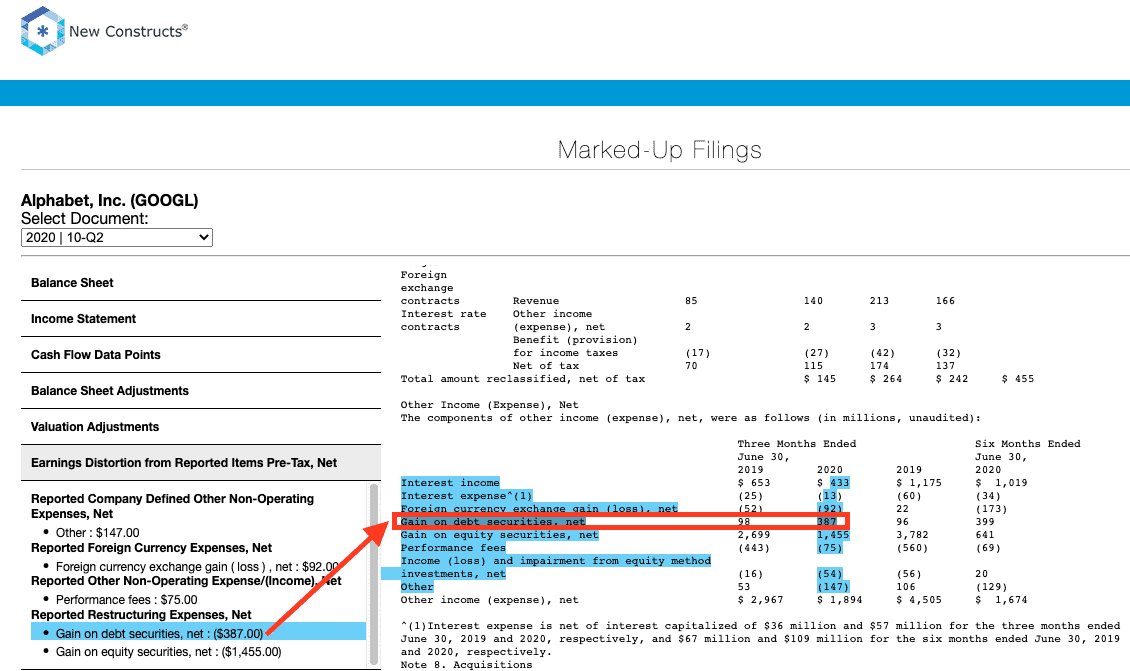Click 'Reported Company Defined Other Non-Operating Expenses, Net' heading
This screenshot has height=671, width=1130.
[x=172, y=506]
